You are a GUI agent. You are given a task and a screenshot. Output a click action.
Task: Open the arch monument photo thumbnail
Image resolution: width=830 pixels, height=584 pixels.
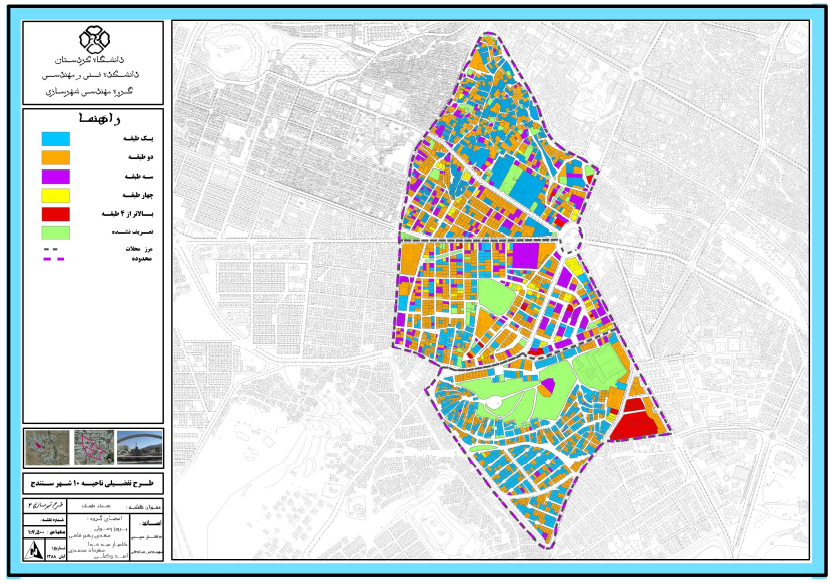137,447
